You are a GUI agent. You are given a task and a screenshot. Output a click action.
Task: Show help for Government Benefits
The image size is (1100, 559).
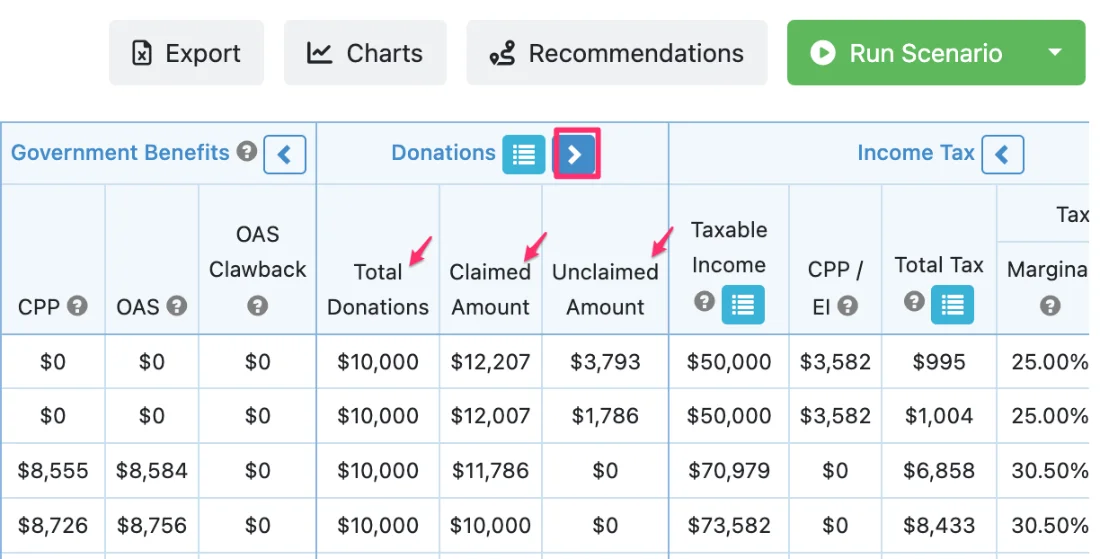click(x=247, y=151)
